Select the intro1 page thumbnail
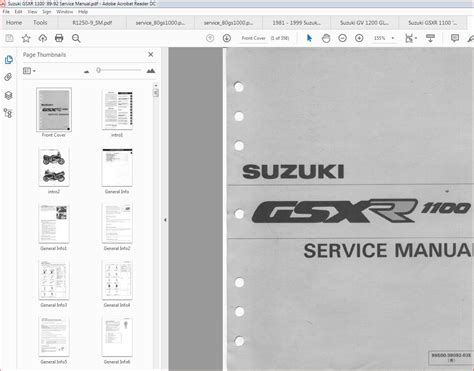This screenshot has width=474, height=371. (x=117, y=110)
